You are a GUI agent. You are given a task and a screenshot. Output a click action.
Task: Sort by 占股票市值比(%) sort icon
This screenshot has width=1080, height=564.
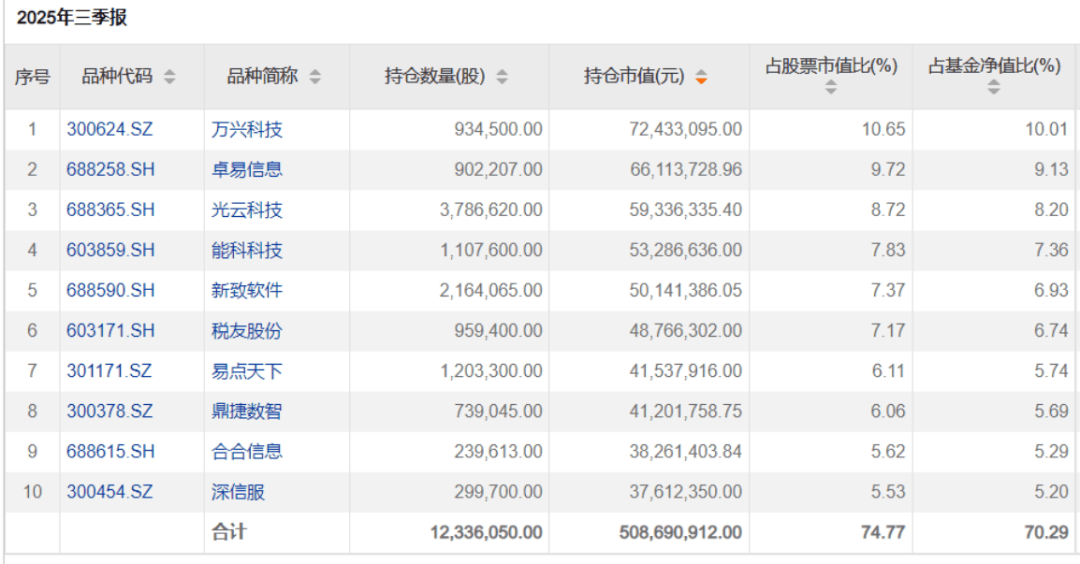tap(831, 88)
